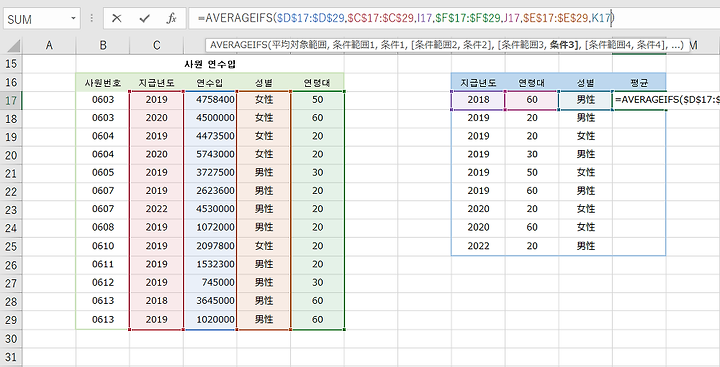Image resolution: width=720 pixels, height=367 pixels.
Task: Click the 성별 header in left table
Action: pos(264,82)
